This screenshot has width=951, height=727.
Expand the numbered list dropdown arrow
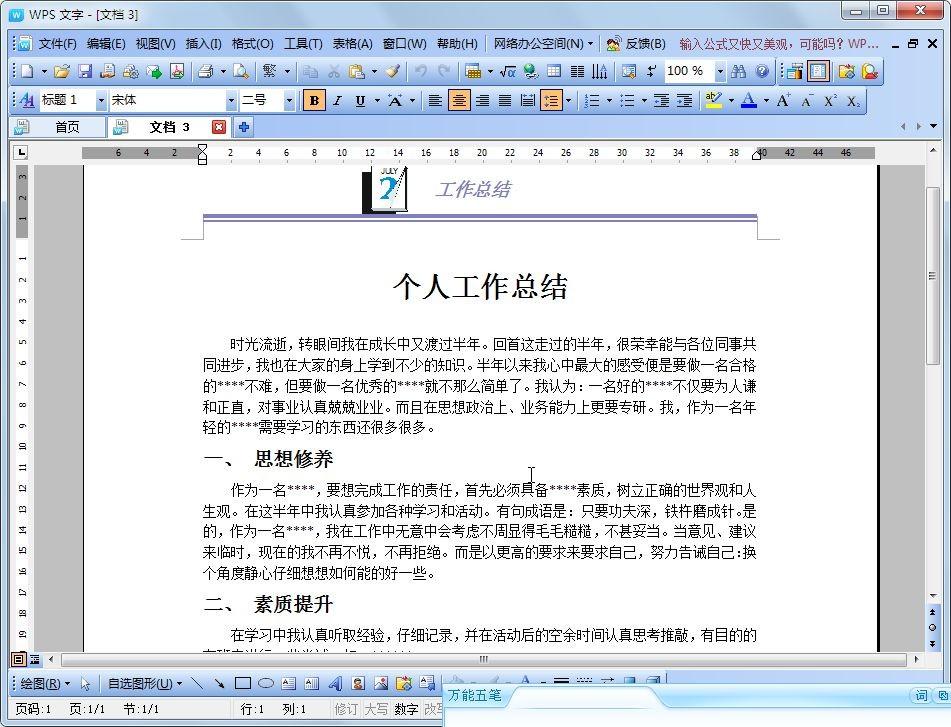point(609,101)
